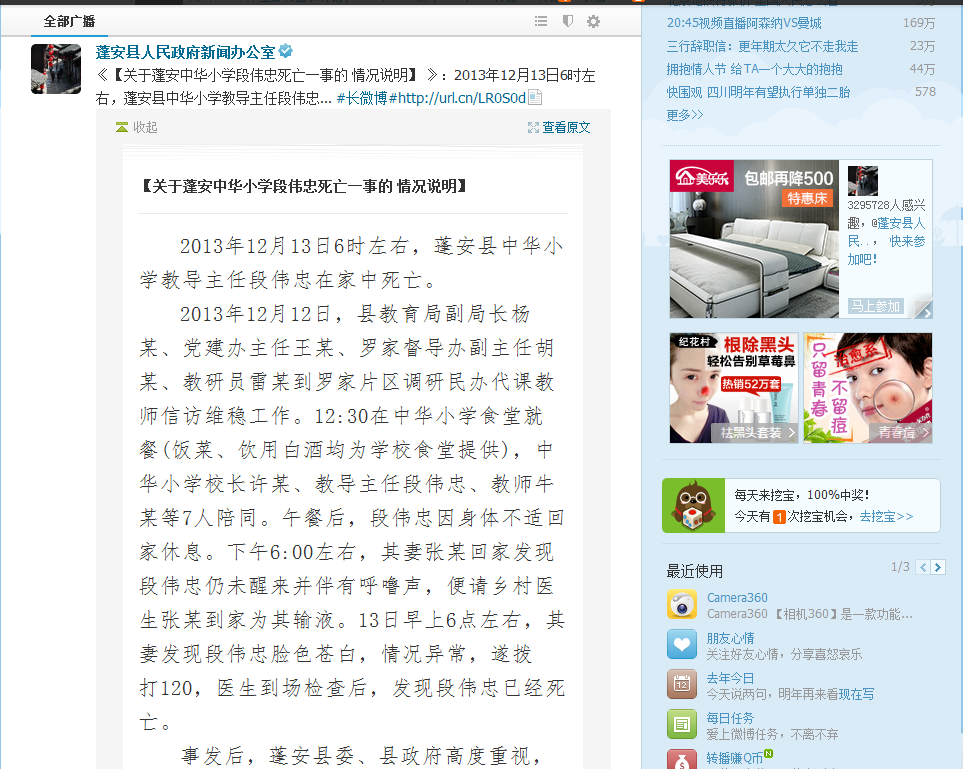Go to previous page of 最近使用 apps
Image resolution: width=963 pixels, height=769 pixels.
tap(923, 567)
